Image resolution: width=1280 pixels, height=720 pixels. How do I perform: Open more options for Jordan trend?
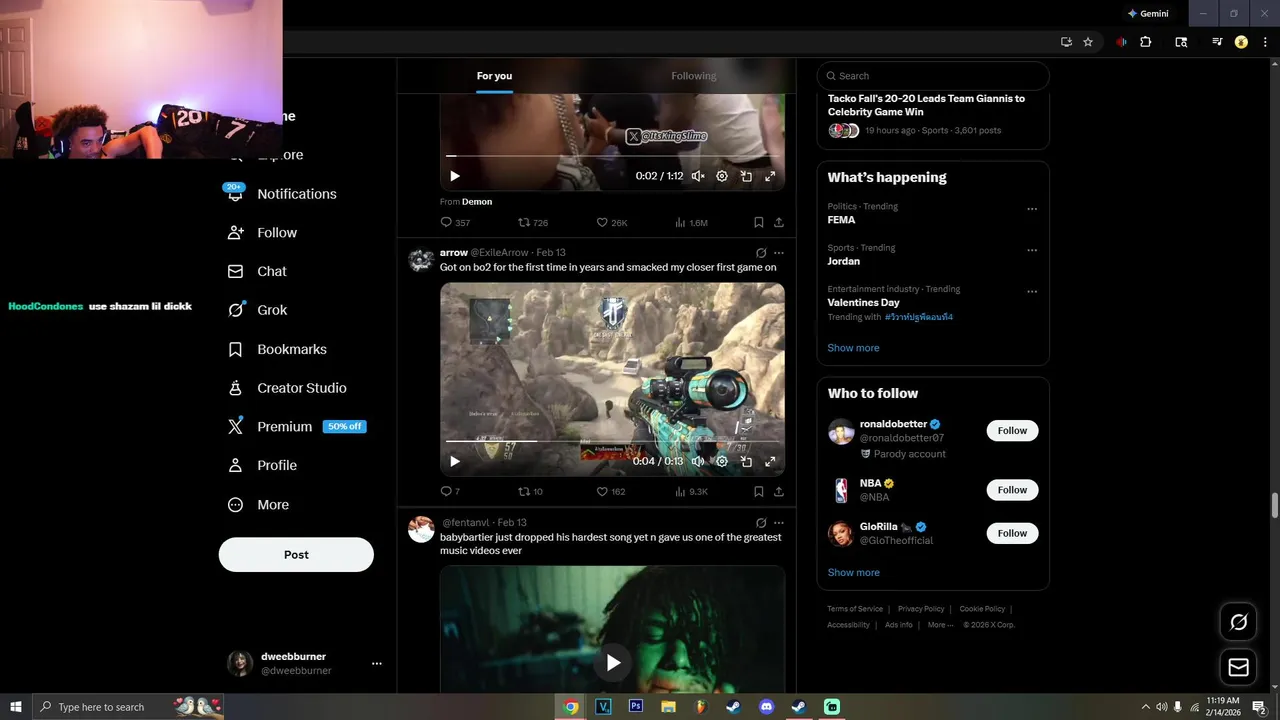(x=1032, y=250)
